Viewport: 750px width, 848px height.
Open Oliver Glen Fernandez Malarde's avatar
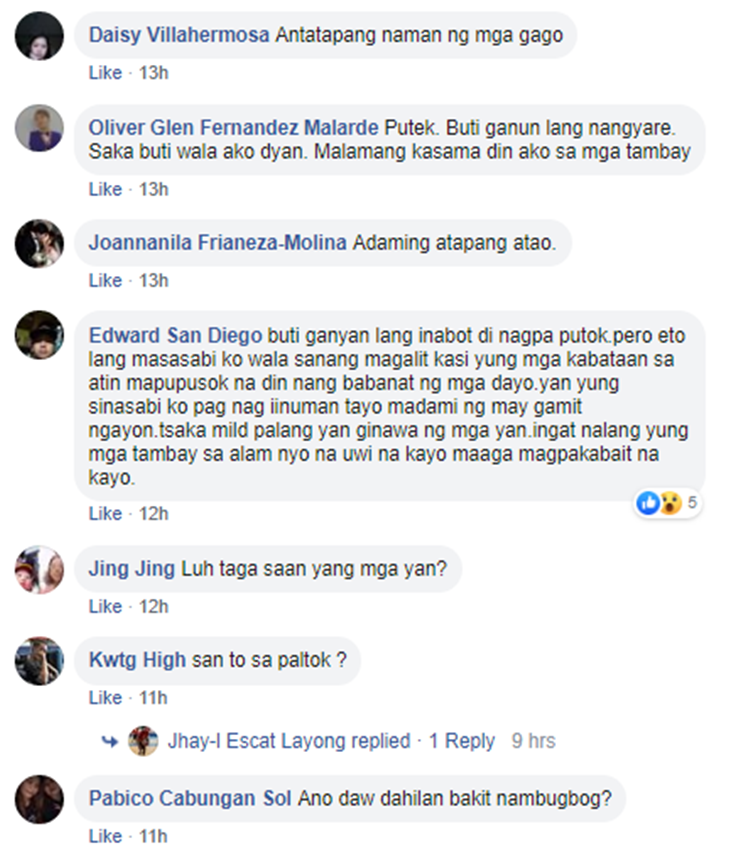pyautogui.click(x=39, y=128)
